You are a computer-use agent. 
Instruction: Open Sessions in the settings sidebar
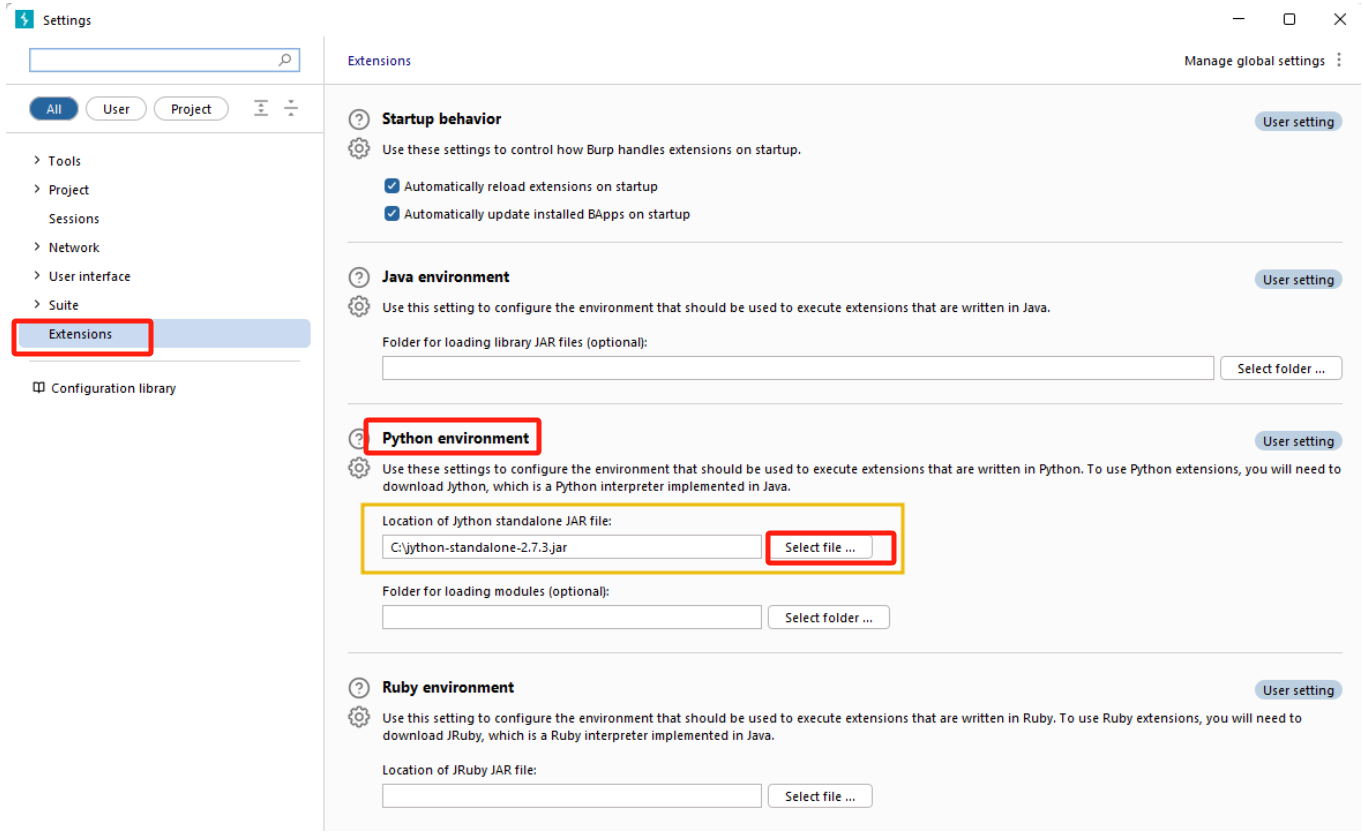(x=74, y=218)
